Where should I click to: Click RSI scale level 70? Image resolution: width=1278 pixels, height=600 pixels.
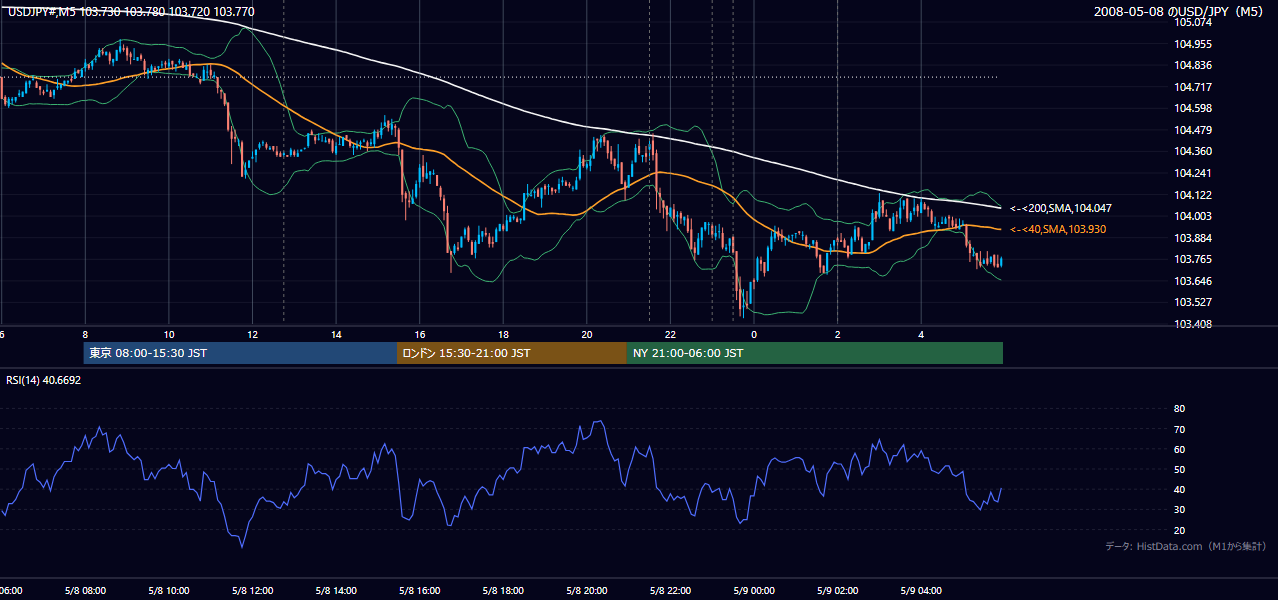tap(1179, 429)
